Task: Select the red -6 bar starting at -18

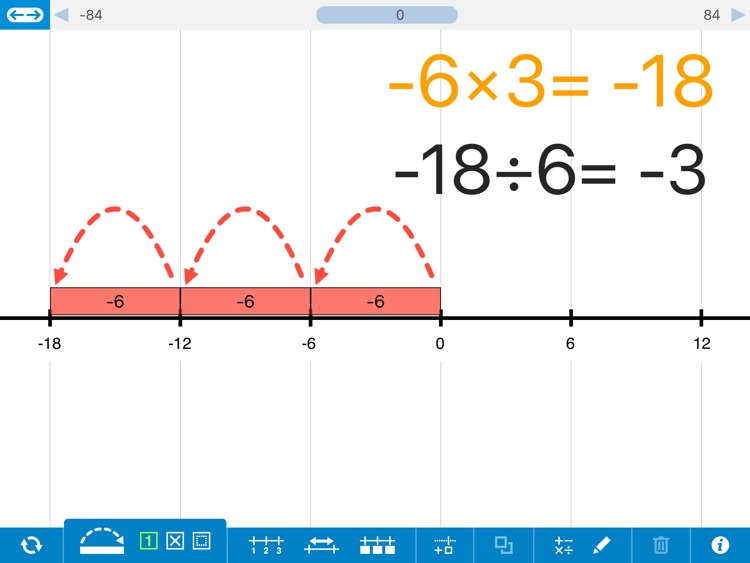Action: [x=115, y=301]
